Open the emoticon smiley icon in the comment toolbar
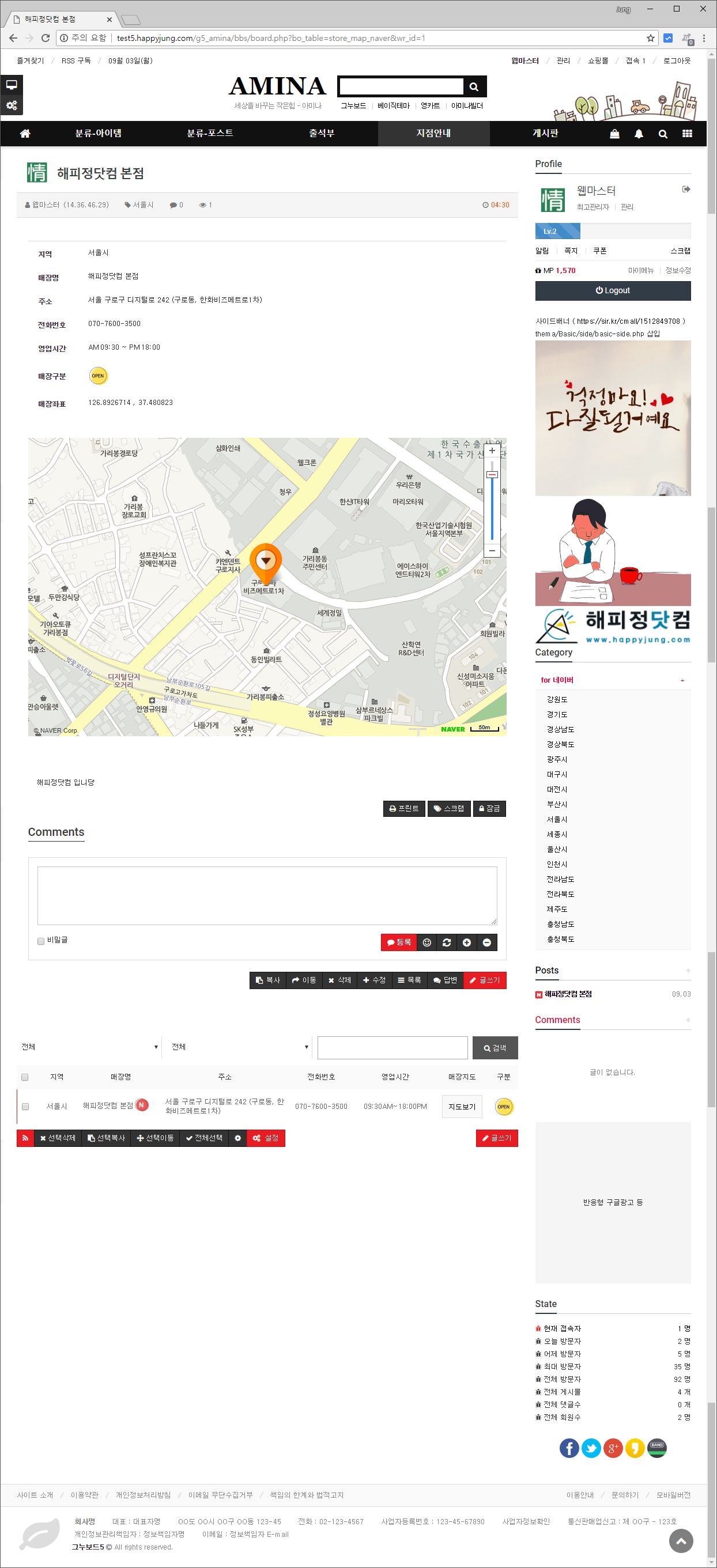 tap(427, 942)
